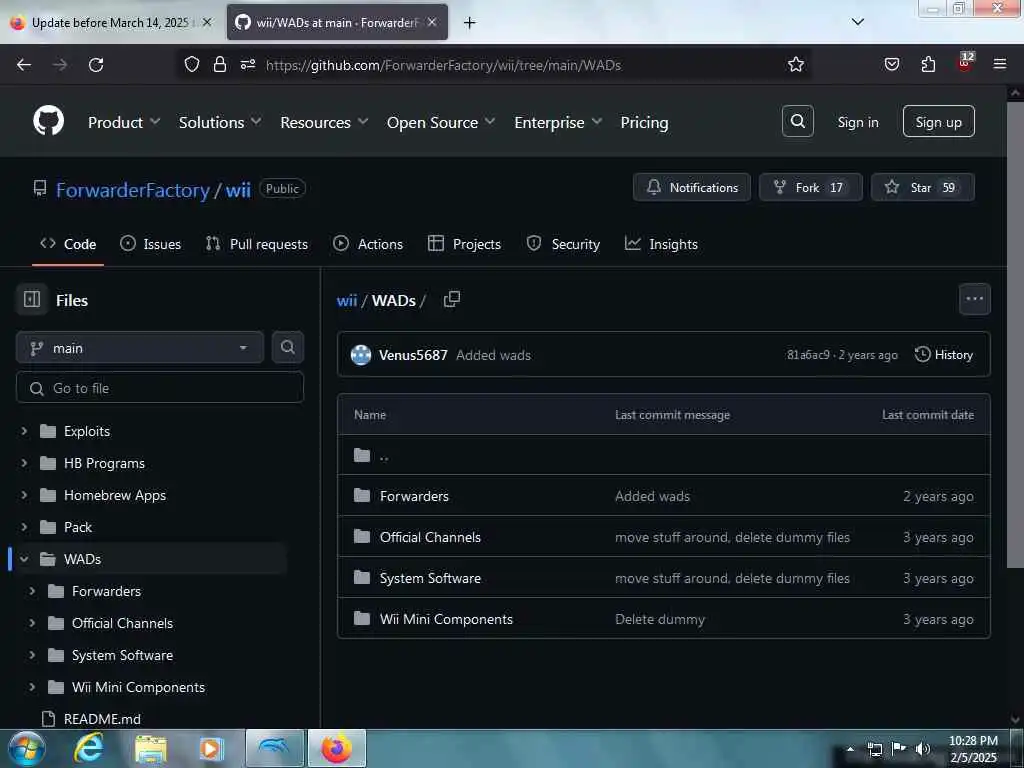The width and height of the screenshot is (1024, 768).
Task: Bookmark this page with the star icon
Action: (795, 65)
